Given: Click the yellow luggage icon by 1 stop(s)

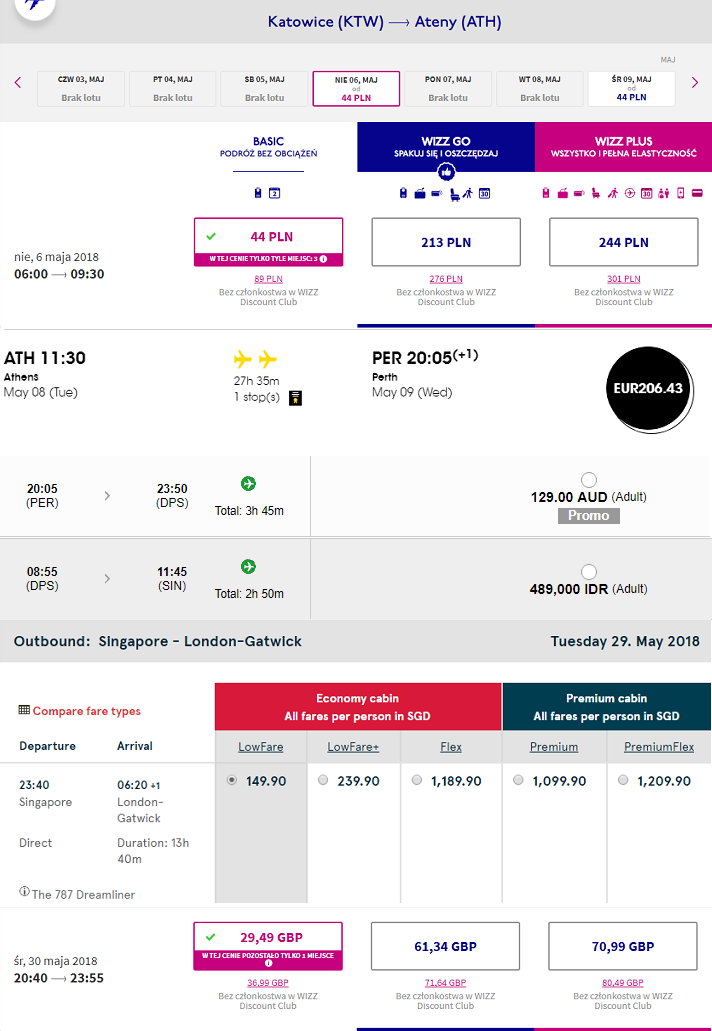Looking at the screenshot, I should 296,398.
